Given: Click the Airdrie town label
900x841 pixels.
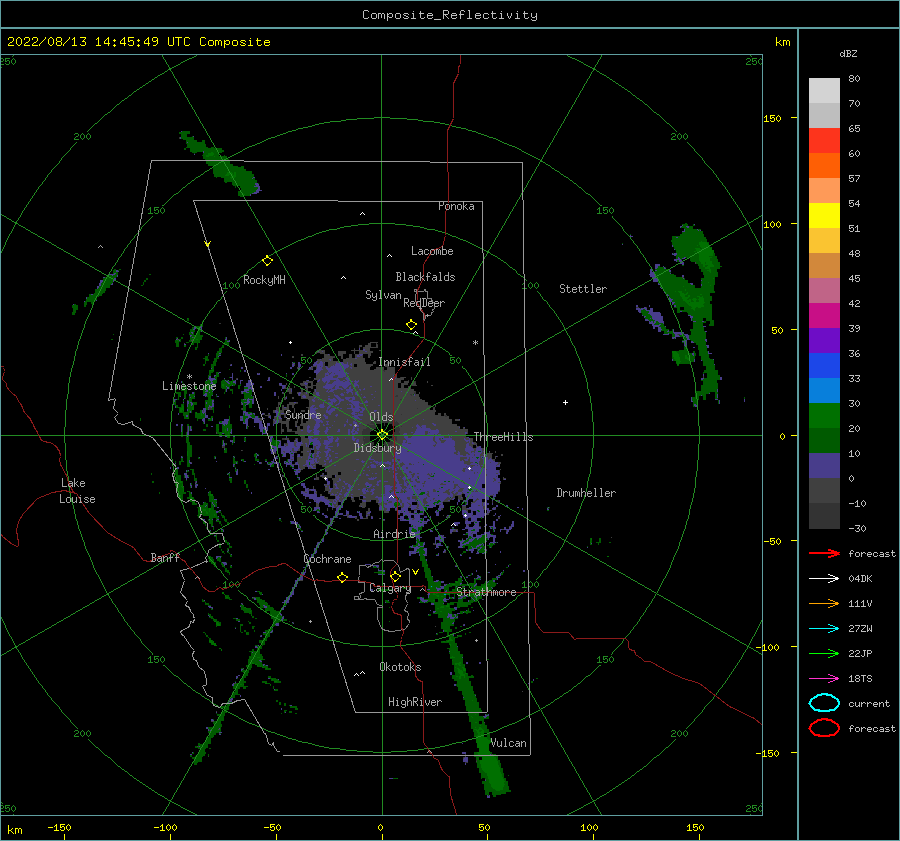Looking at the screenshot, I should [394, 534].
